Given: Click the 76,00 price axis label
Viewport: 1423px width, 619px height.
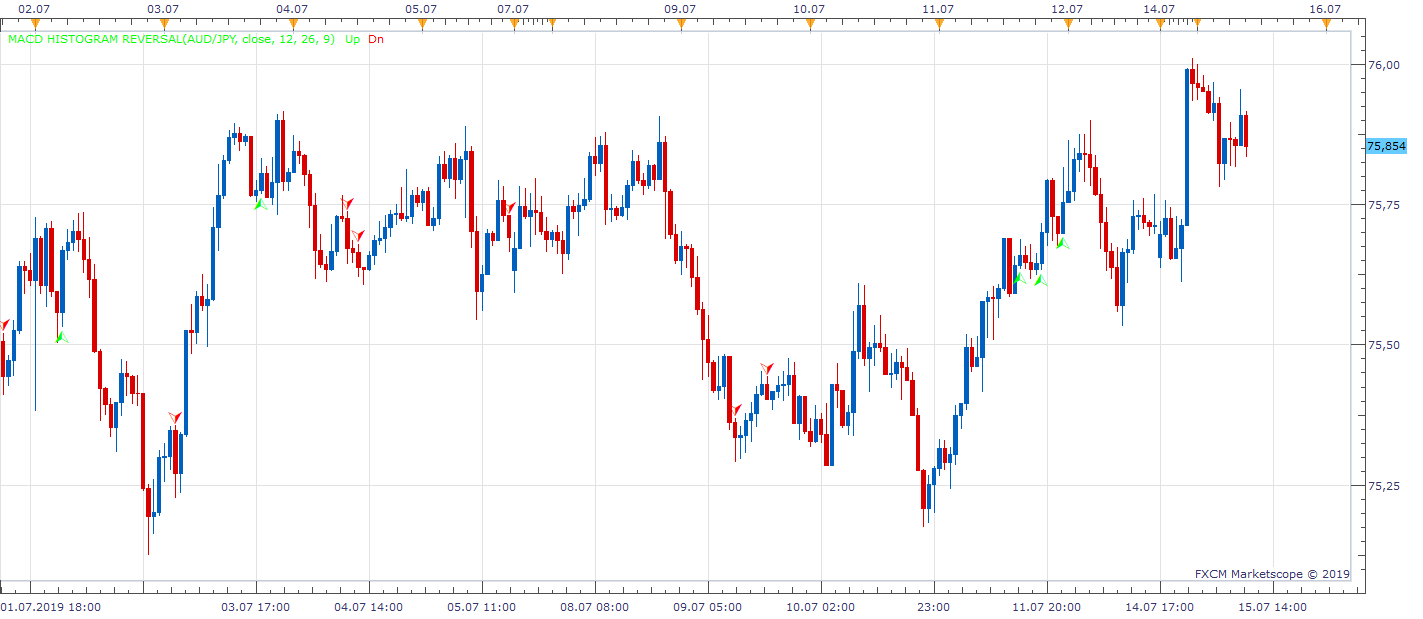Looking at the screenshot, I should click(x=1384, y=65).
